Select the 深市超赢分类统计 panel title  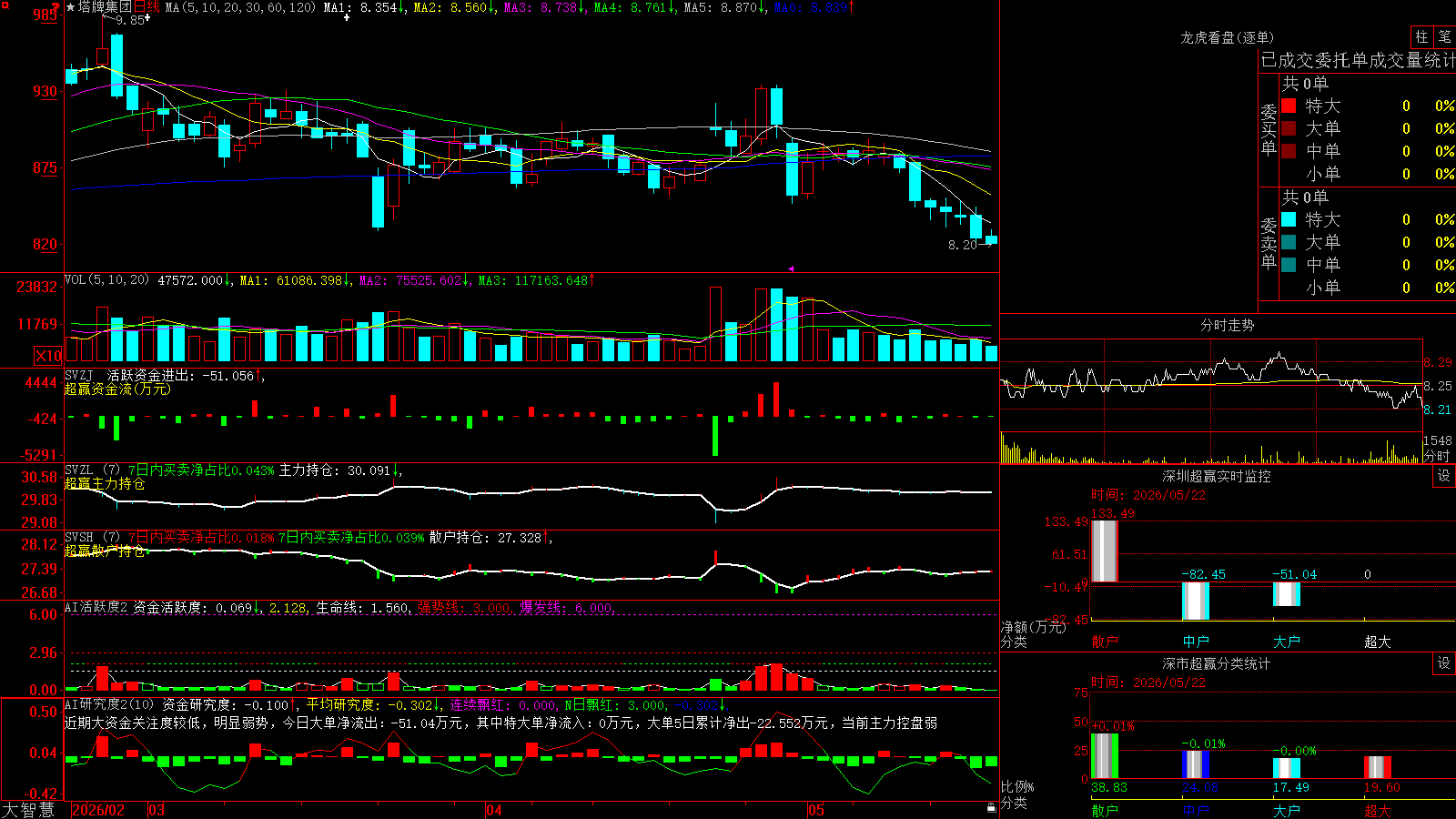(x=1217, y=663)
